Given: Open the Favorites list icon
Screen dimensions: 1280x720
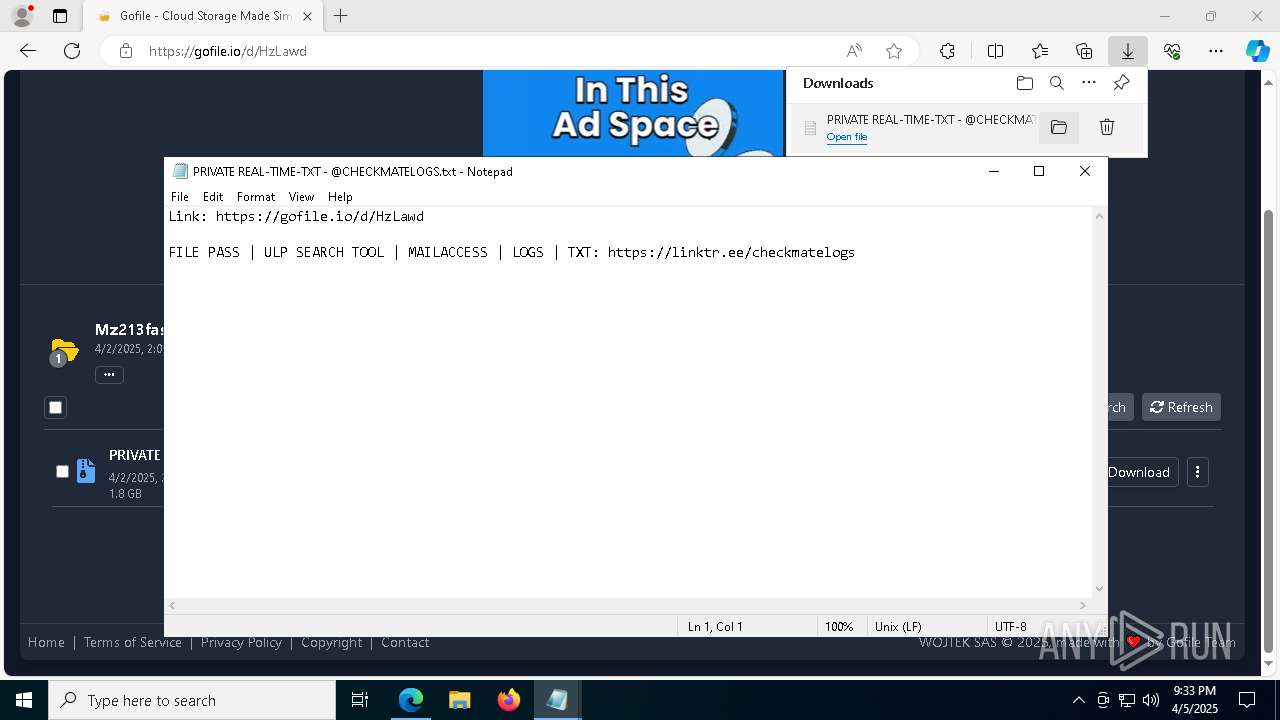Looking at the screenshot, I should tap(1040, 51).
